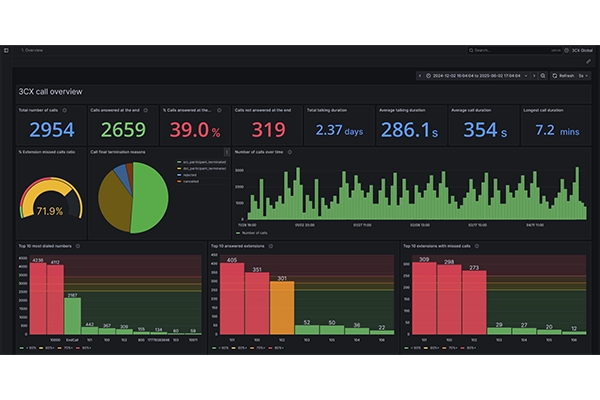Click the Refresh button
The width and height of the screenshot is (600, 400).
565,75
